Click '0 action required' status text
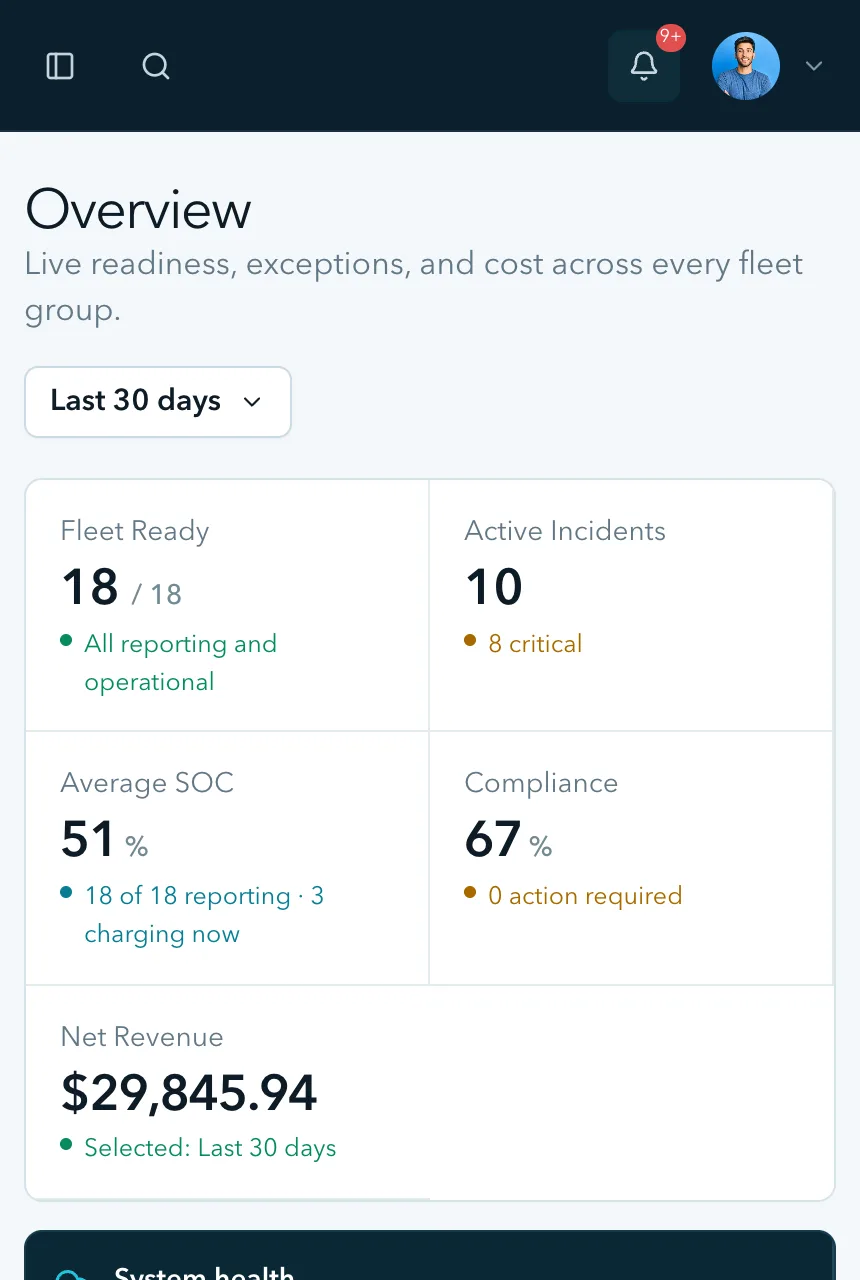 coord(585,896)
